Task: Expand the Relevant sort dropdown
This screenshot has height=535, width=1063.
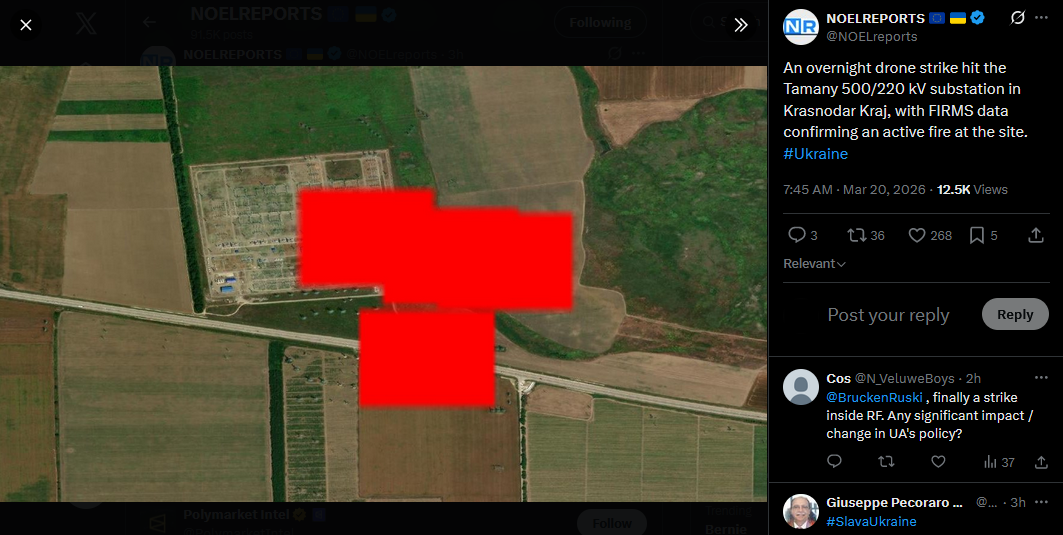Action: coord(814,264)
